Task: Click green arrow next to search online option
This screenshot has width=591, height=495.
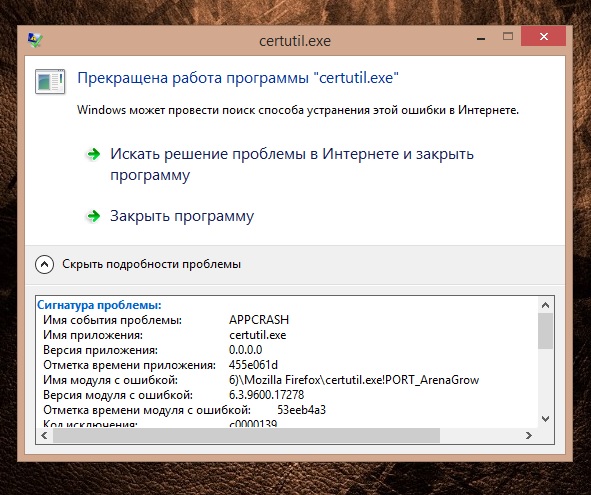Action: [x=93, y=154]
